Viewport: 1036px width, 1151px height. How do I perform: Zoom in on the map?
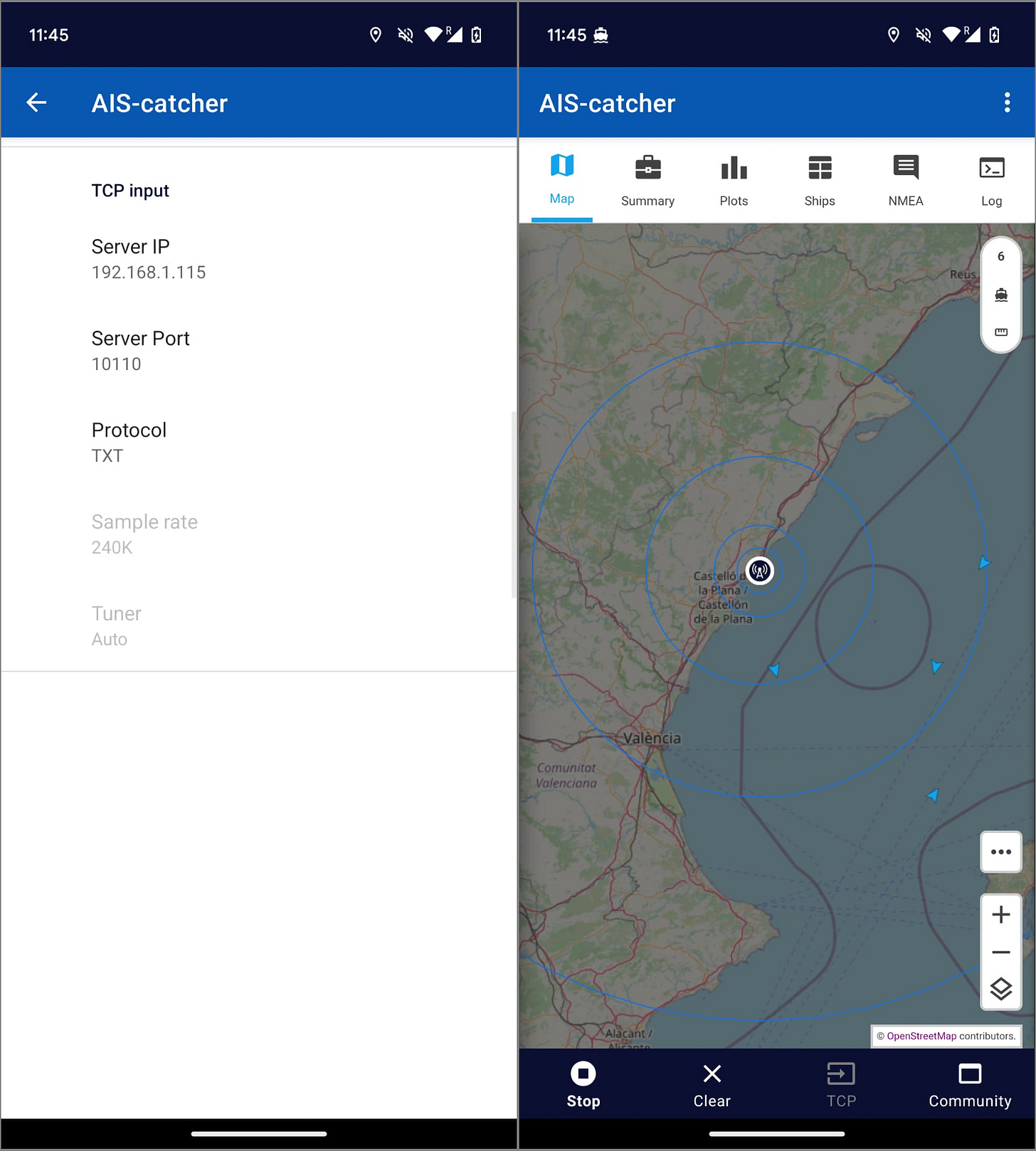1001,914
